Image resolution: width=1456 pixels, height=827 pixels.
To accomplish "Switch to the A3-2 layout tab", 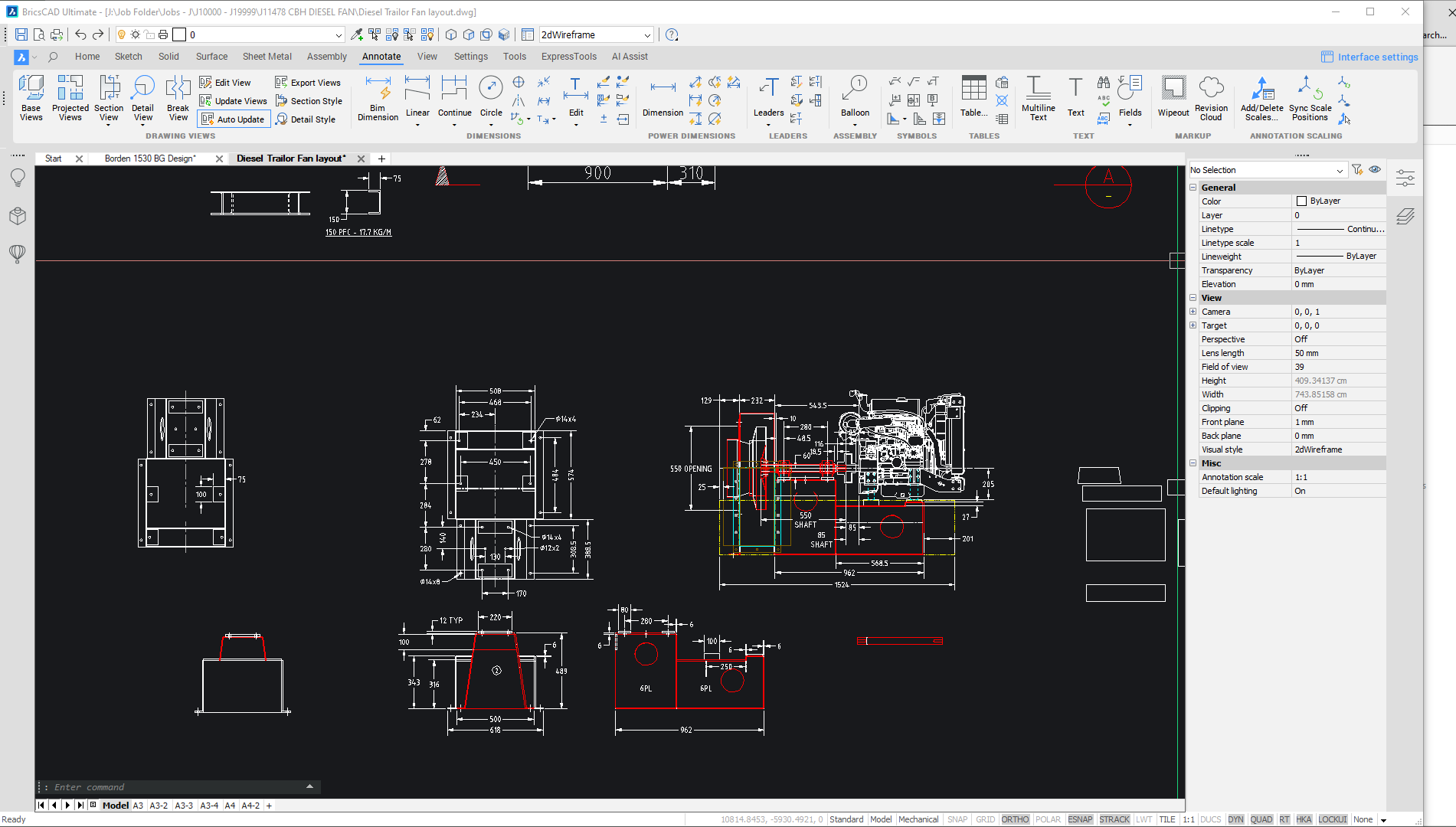I will point(159,806).
